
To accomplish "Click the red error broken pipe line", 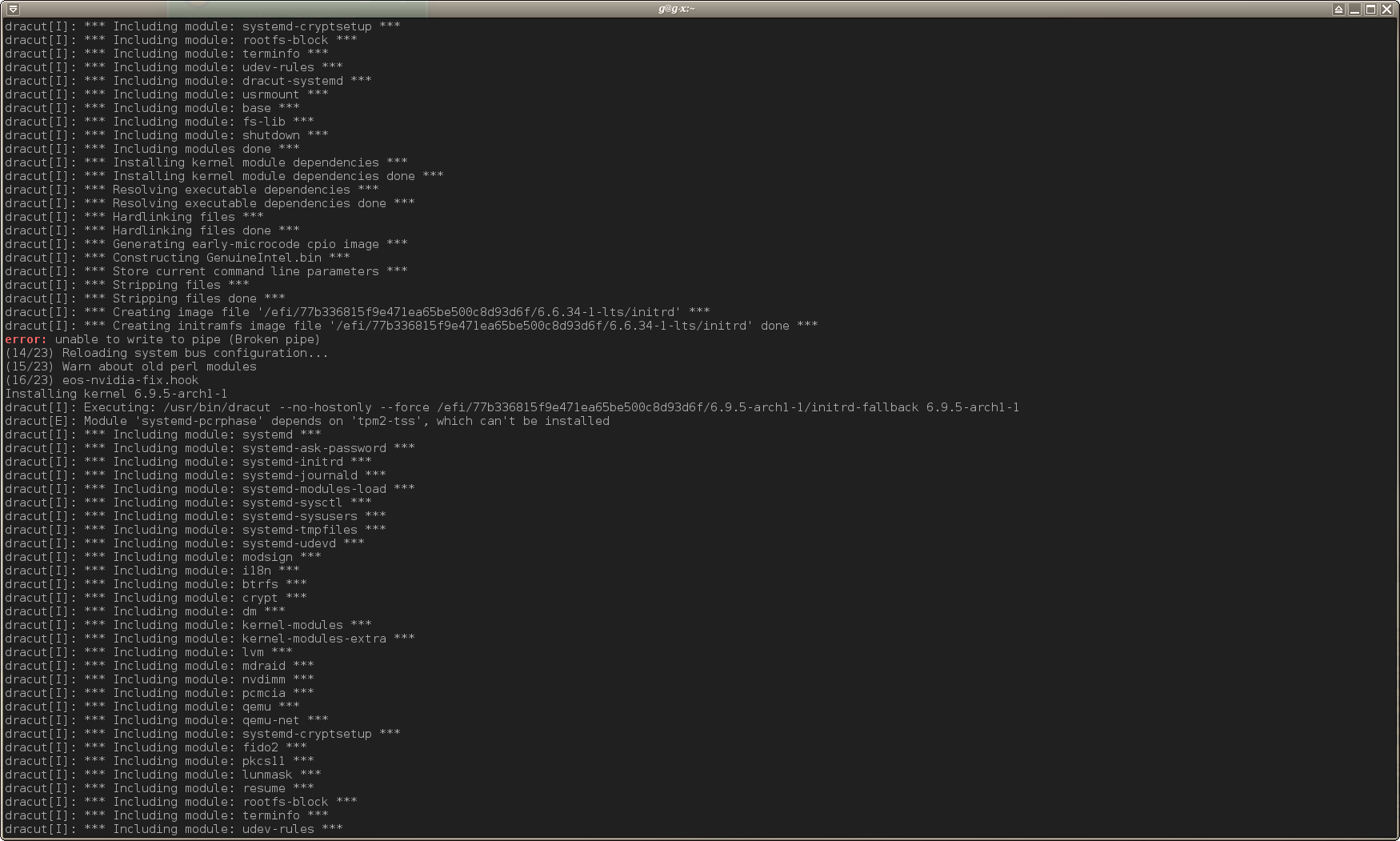I will pos(162,339).
